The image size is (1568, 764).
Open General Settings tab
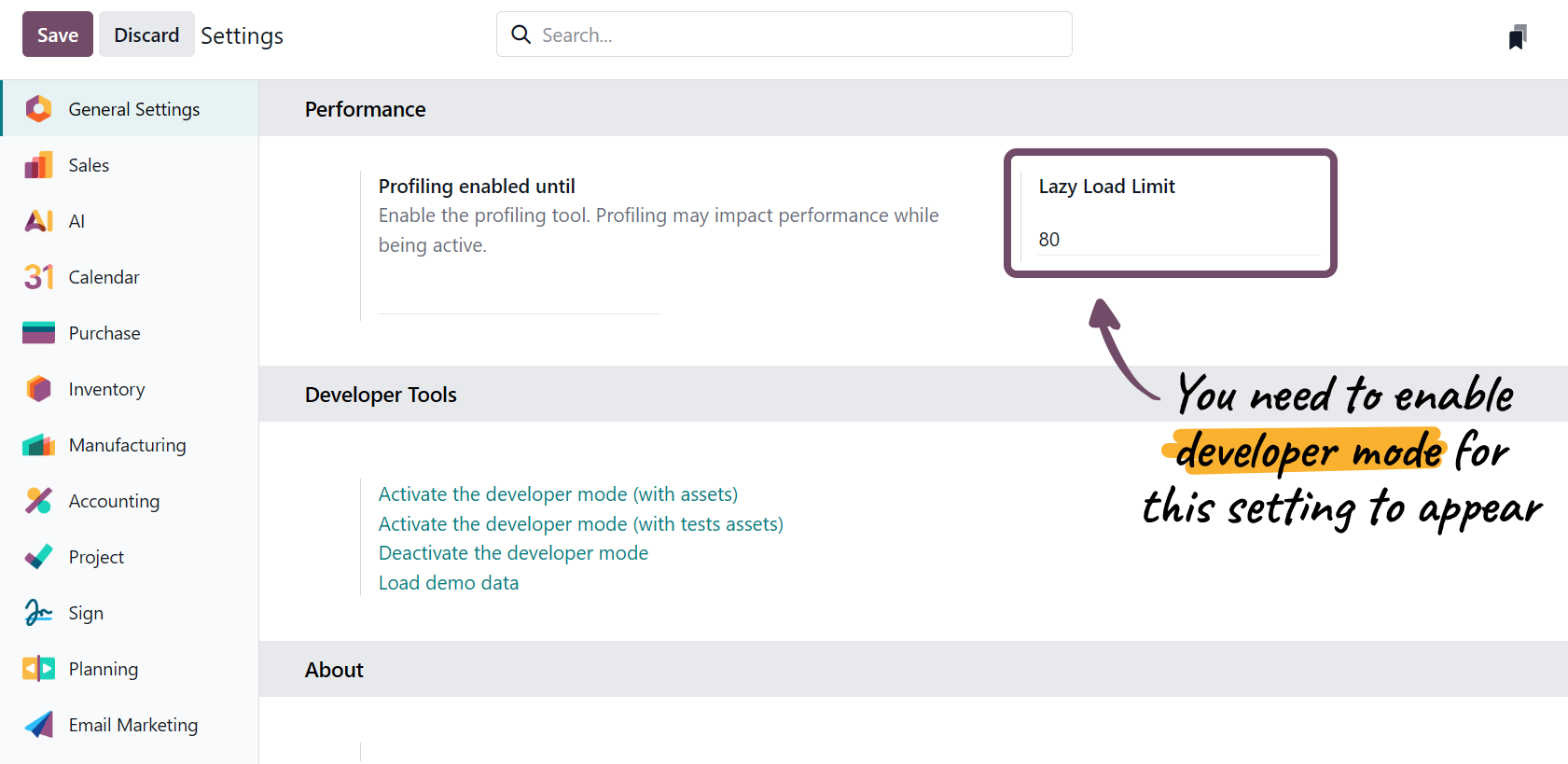[130, 108]
